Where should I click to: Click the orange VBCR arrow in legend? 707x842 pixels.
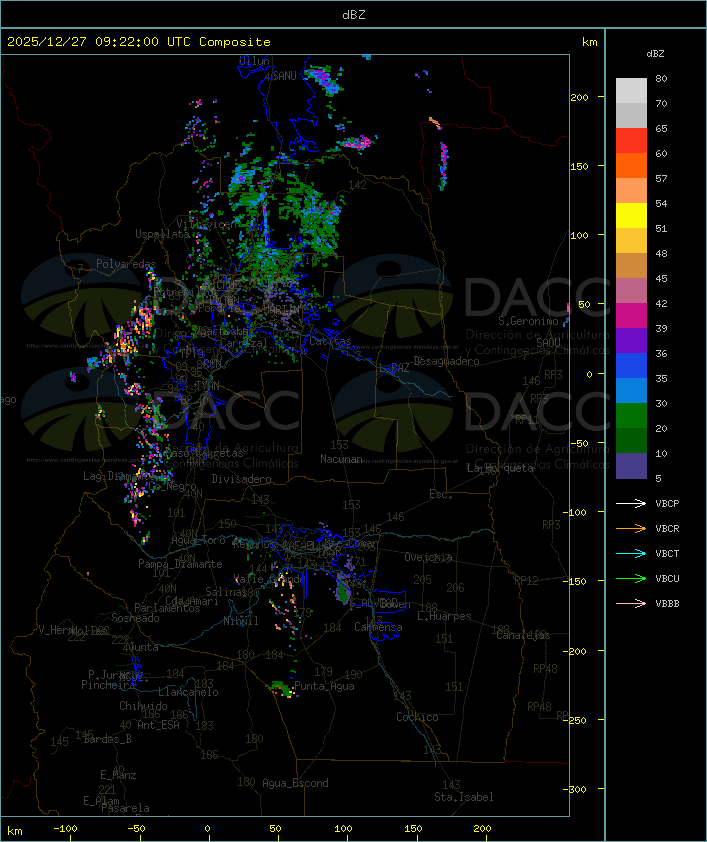click(631, 528)
